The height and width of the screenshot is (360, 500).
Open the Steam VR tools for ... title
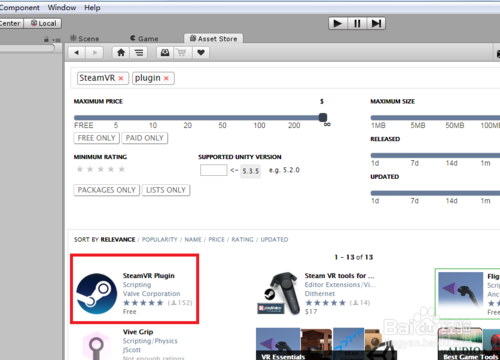point(339,276)
